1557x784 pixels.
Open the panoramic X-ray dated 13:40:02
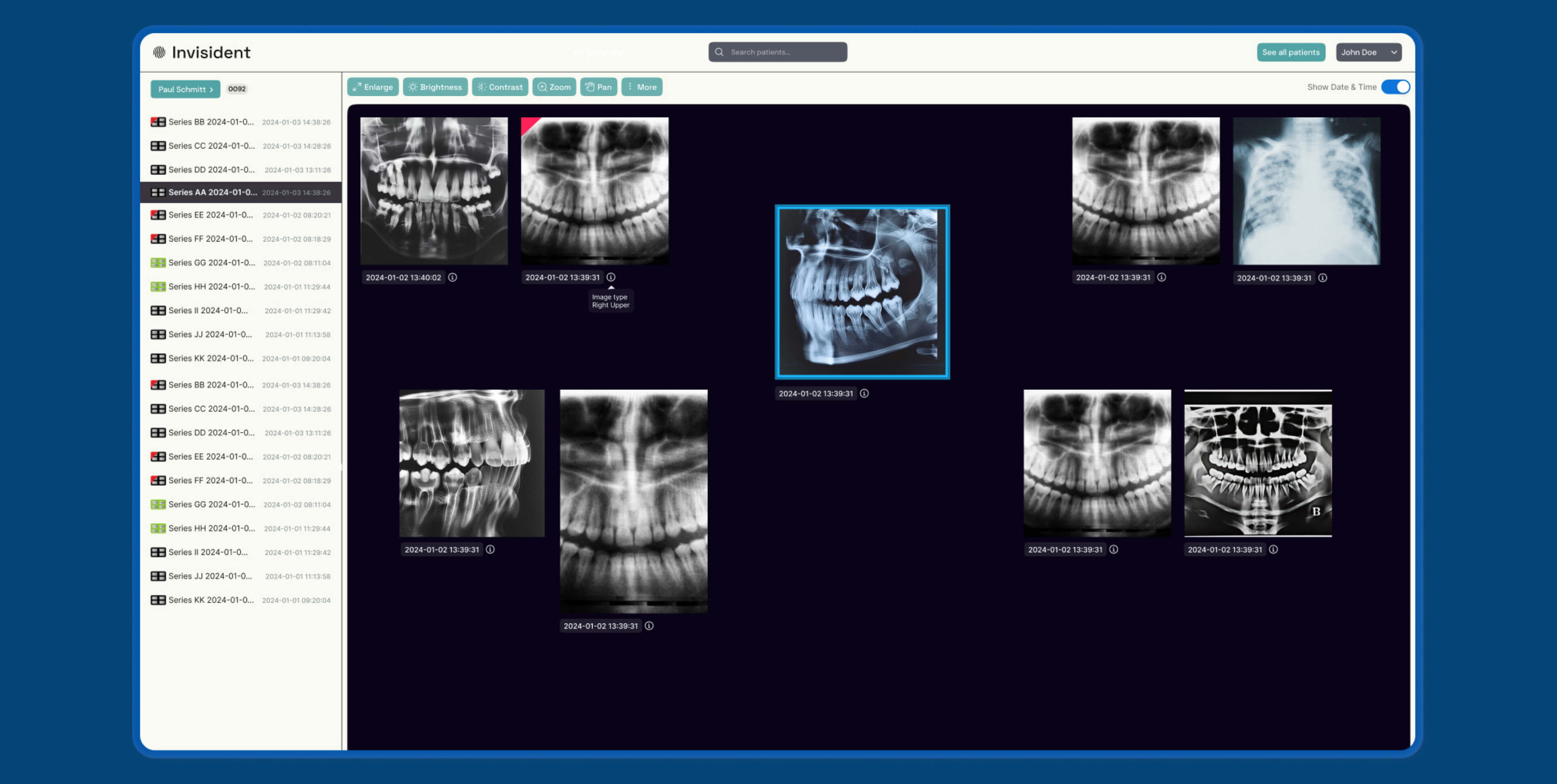click(434, 191)
